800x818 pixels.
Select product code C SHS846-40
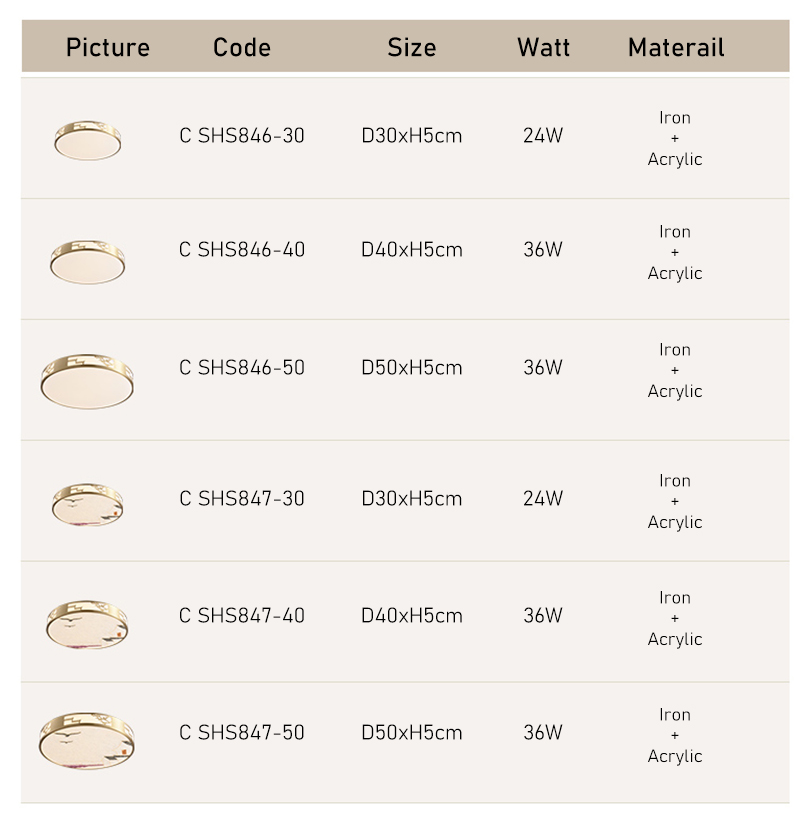click(242, 250)
